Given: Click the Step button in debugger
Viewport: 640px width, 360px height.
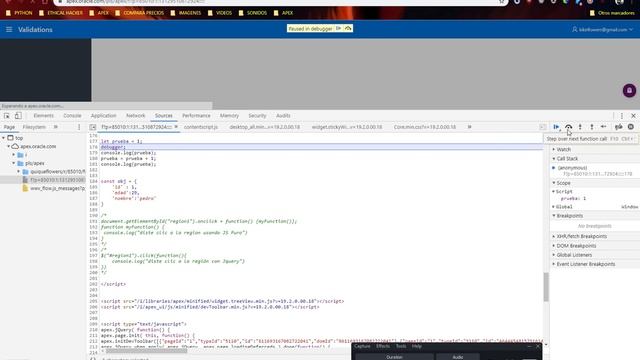Looking at the screenshot, I should (x=604, y=127).
